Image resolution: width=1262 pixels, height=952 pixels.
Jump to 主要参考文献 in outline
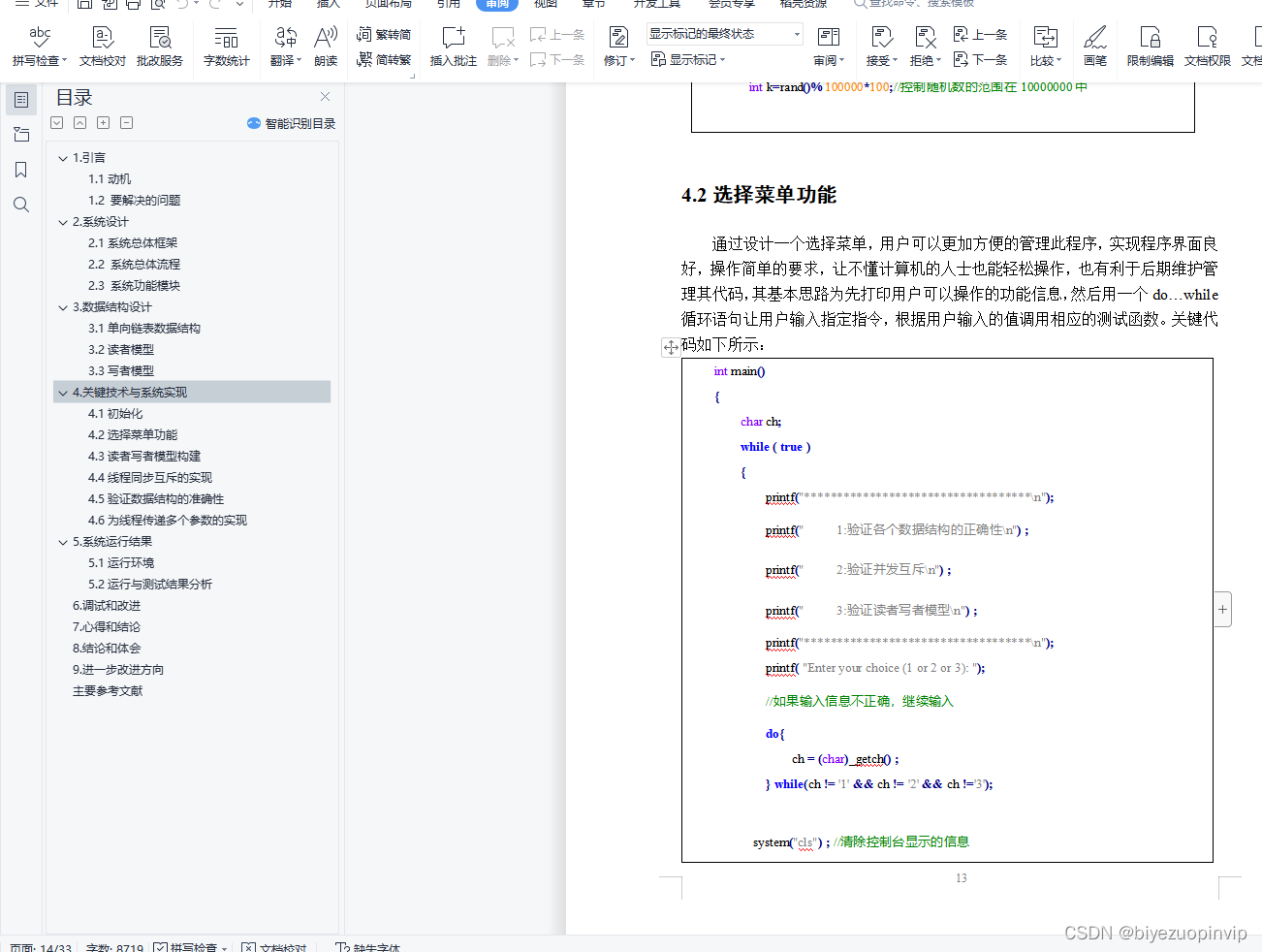click(x=108, y=691)
